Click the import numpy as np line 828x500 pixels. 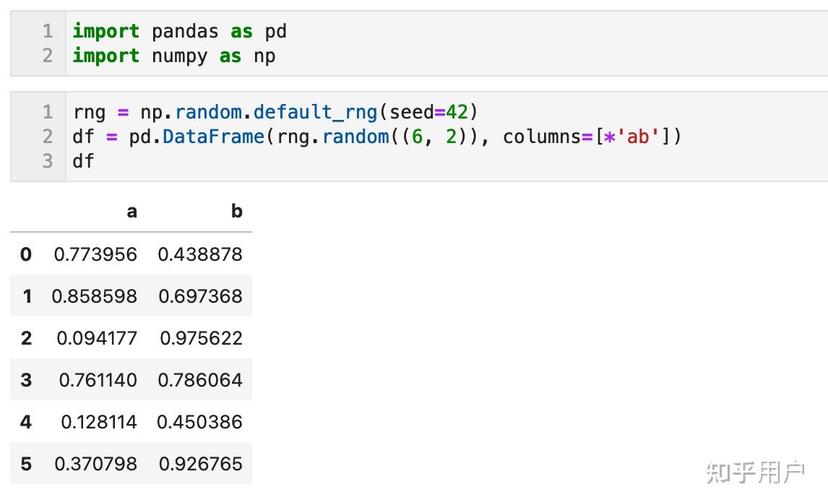coord(173,56)
